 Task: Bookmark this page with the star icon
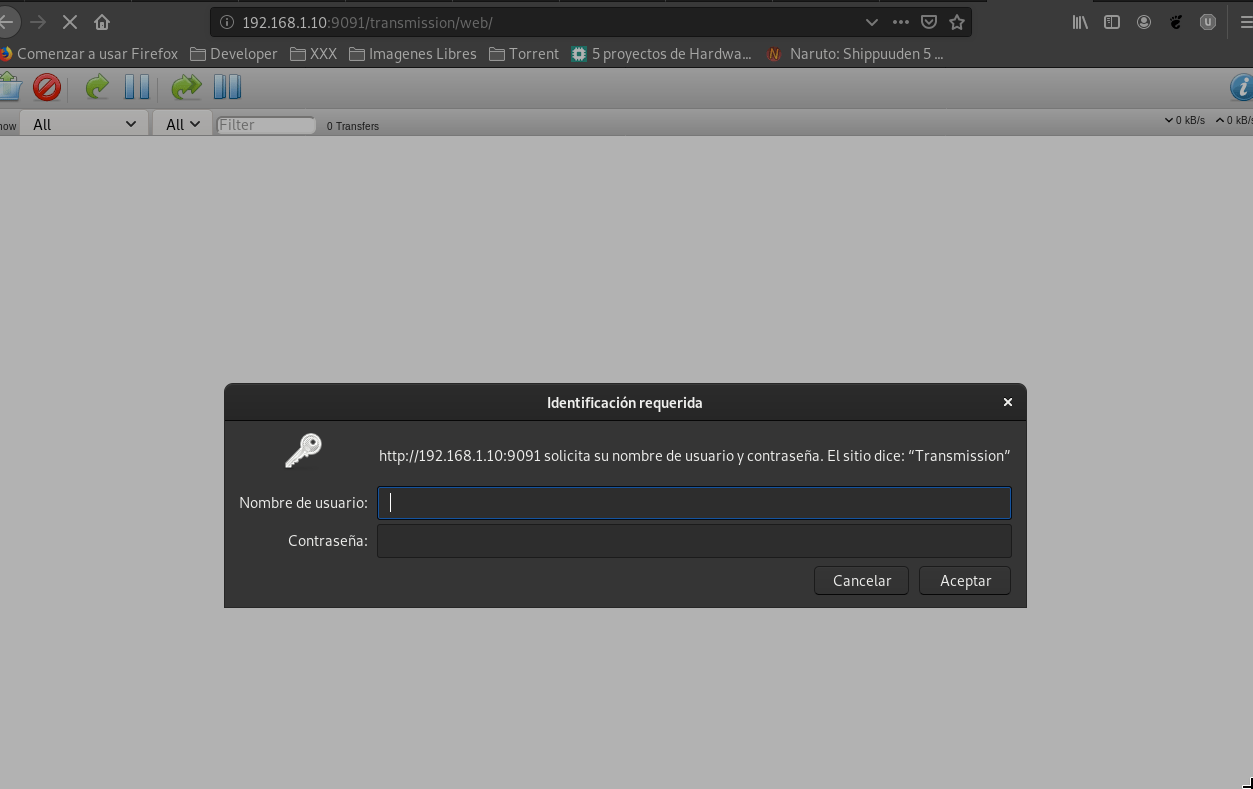[957, 22]
